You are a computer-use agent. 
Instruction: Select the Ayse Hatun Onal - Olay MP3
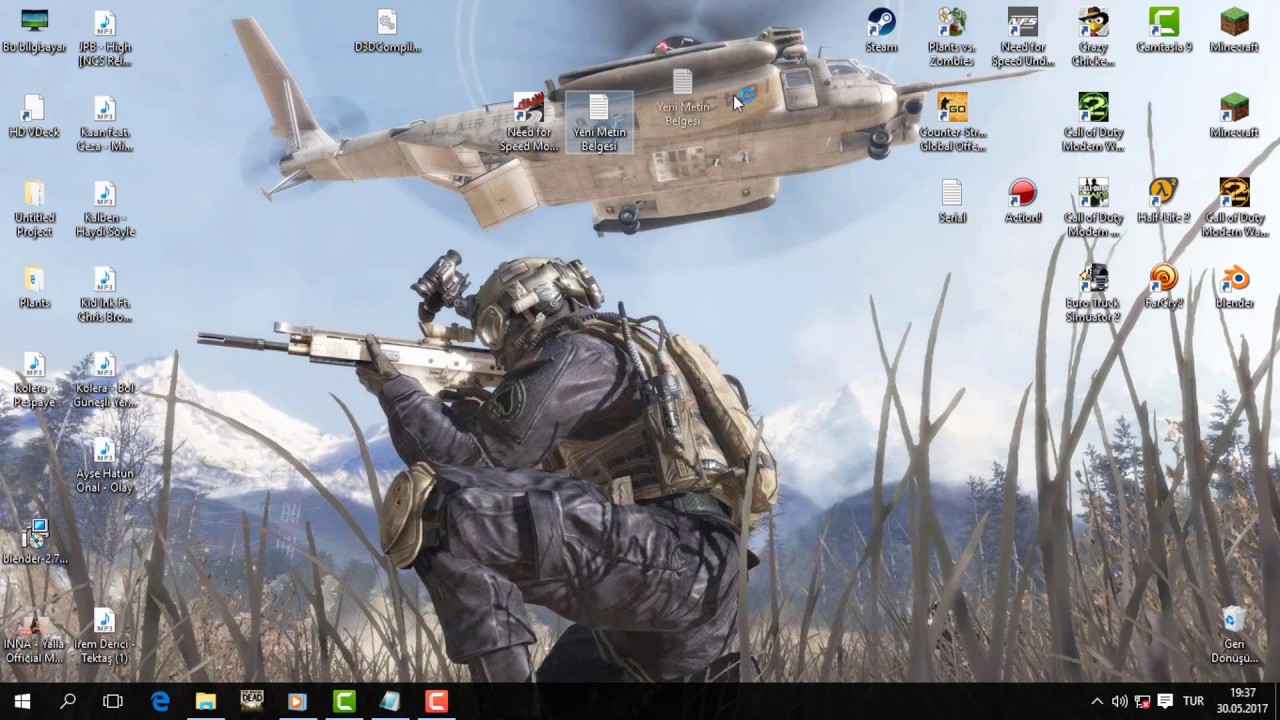pos(104,466)
